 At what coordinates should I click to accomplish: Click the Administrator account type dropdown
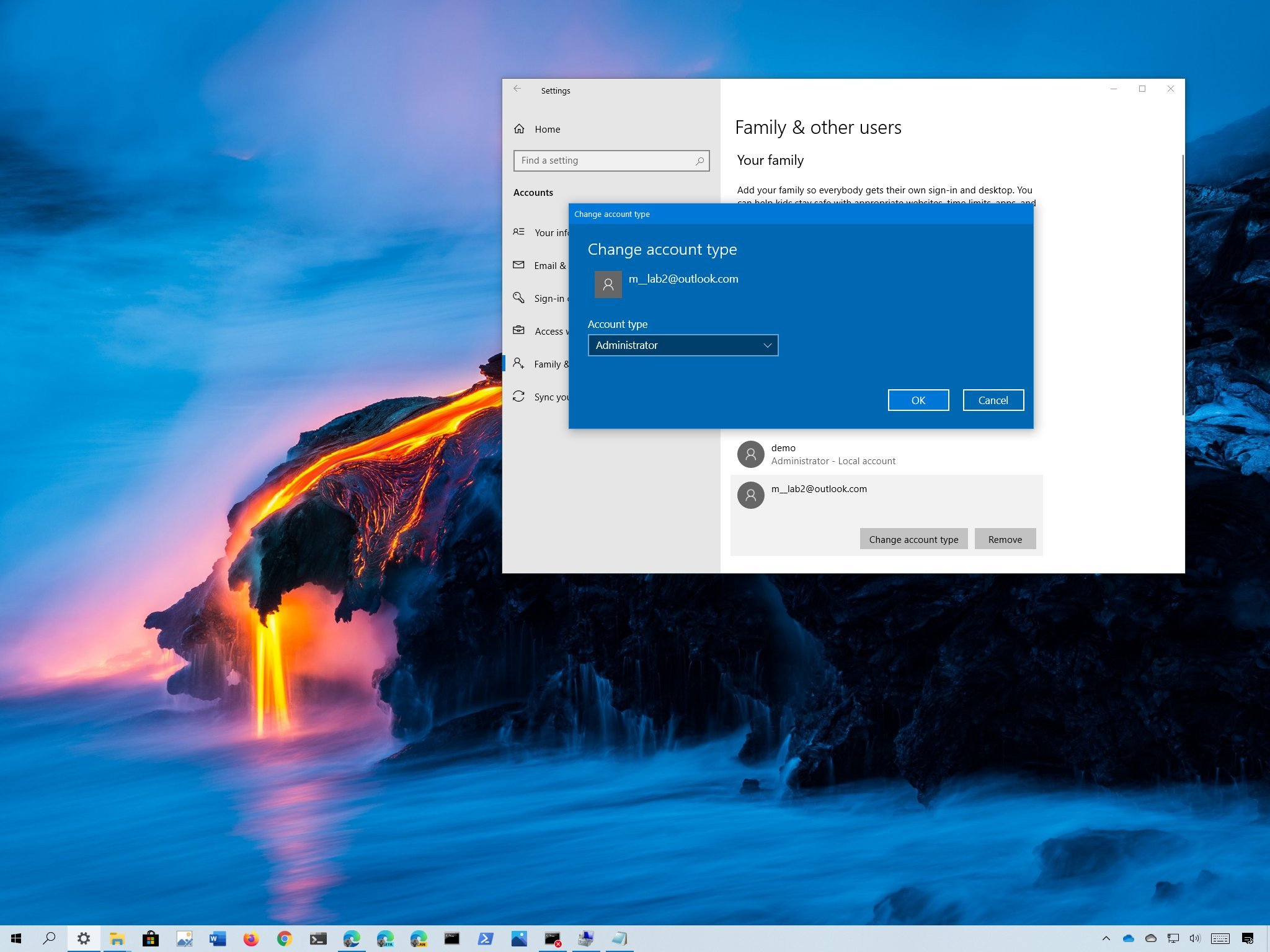(x=682, y=345)
